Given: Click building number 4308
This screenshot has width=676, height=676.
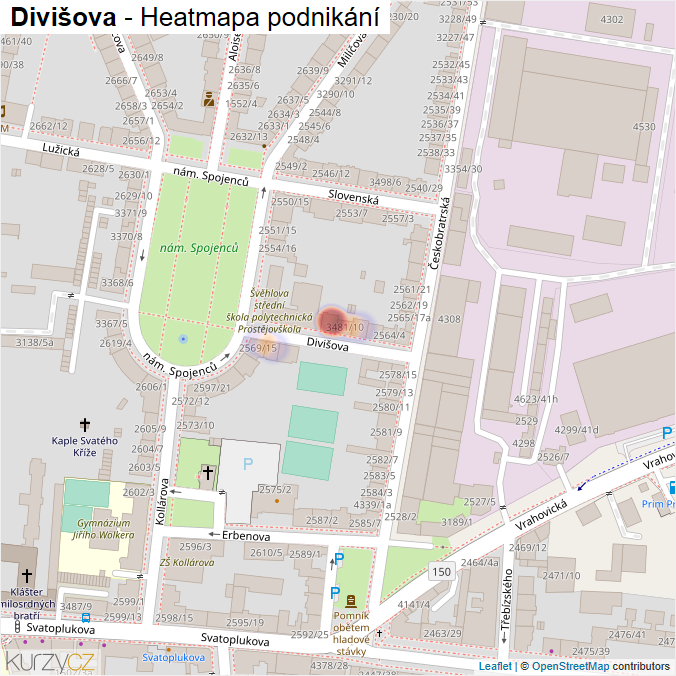Looking at the screenshot, I should [449, 319].
